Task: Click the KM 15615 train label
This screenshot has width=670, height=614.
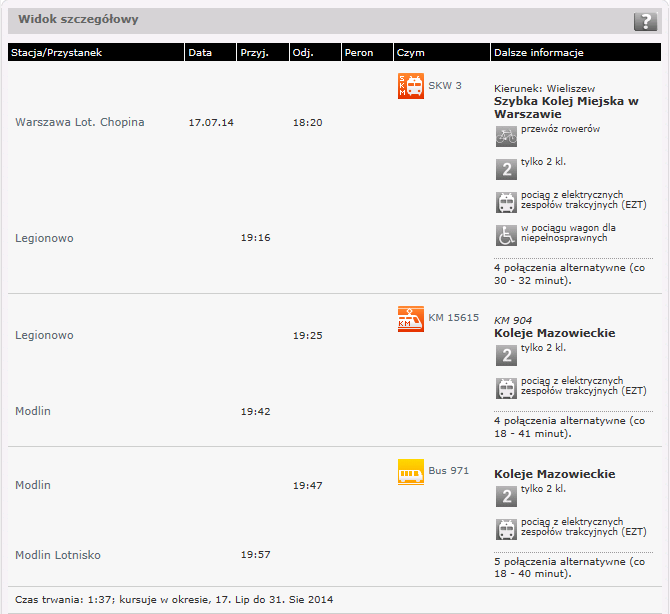Action: [x=454, y=317]
